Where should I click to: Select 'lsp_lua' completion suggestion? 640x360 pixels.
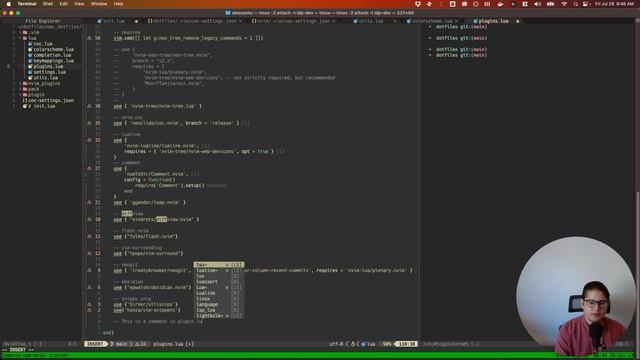pyautogui.click(x=219, y=310)
